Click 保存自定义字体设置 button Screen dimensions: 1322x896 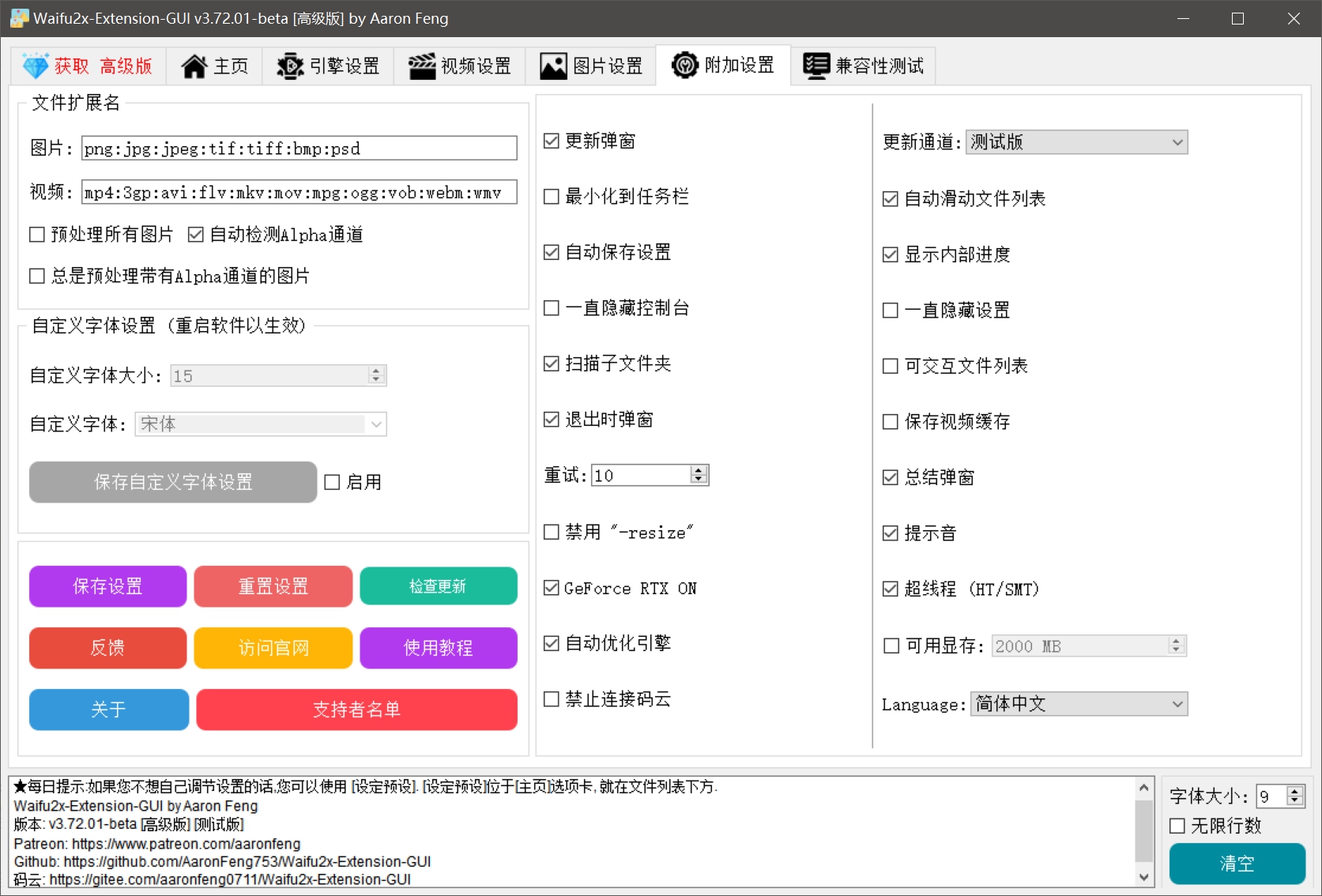tap(173, 482)
